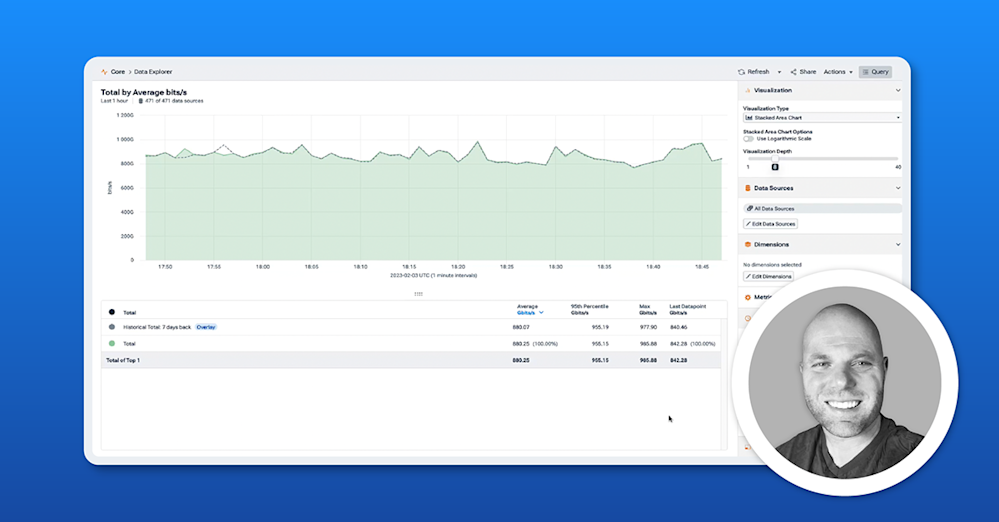Click the Data Sources database icon
Image resolution: width=999 pixels, height=522 pixels.
pos(748,188)
